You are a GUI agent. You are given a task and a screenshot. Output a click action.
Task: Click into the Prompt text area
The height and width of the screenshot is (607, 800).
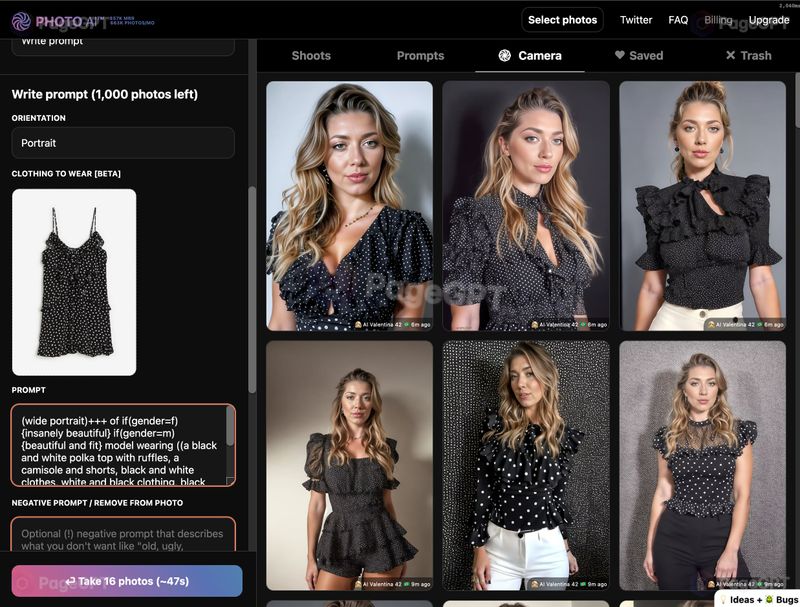point(123,445)
